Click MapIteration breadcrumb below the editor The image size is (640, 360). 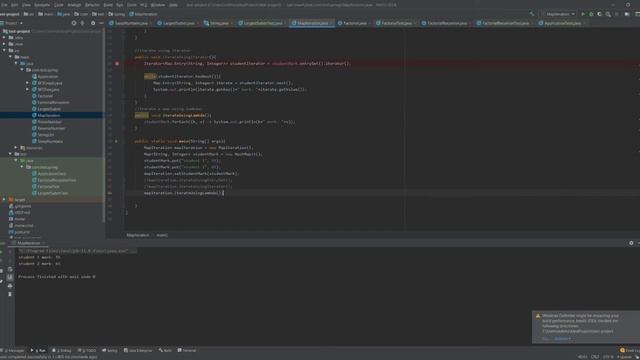138,235
